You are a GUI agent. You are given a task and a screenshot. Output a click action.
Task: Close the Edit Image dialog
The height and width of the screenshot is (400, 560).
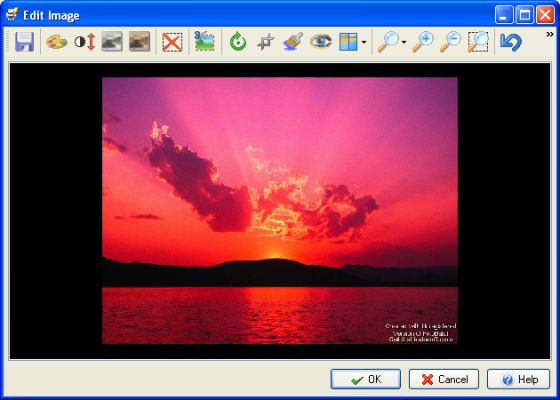(545, 15)
